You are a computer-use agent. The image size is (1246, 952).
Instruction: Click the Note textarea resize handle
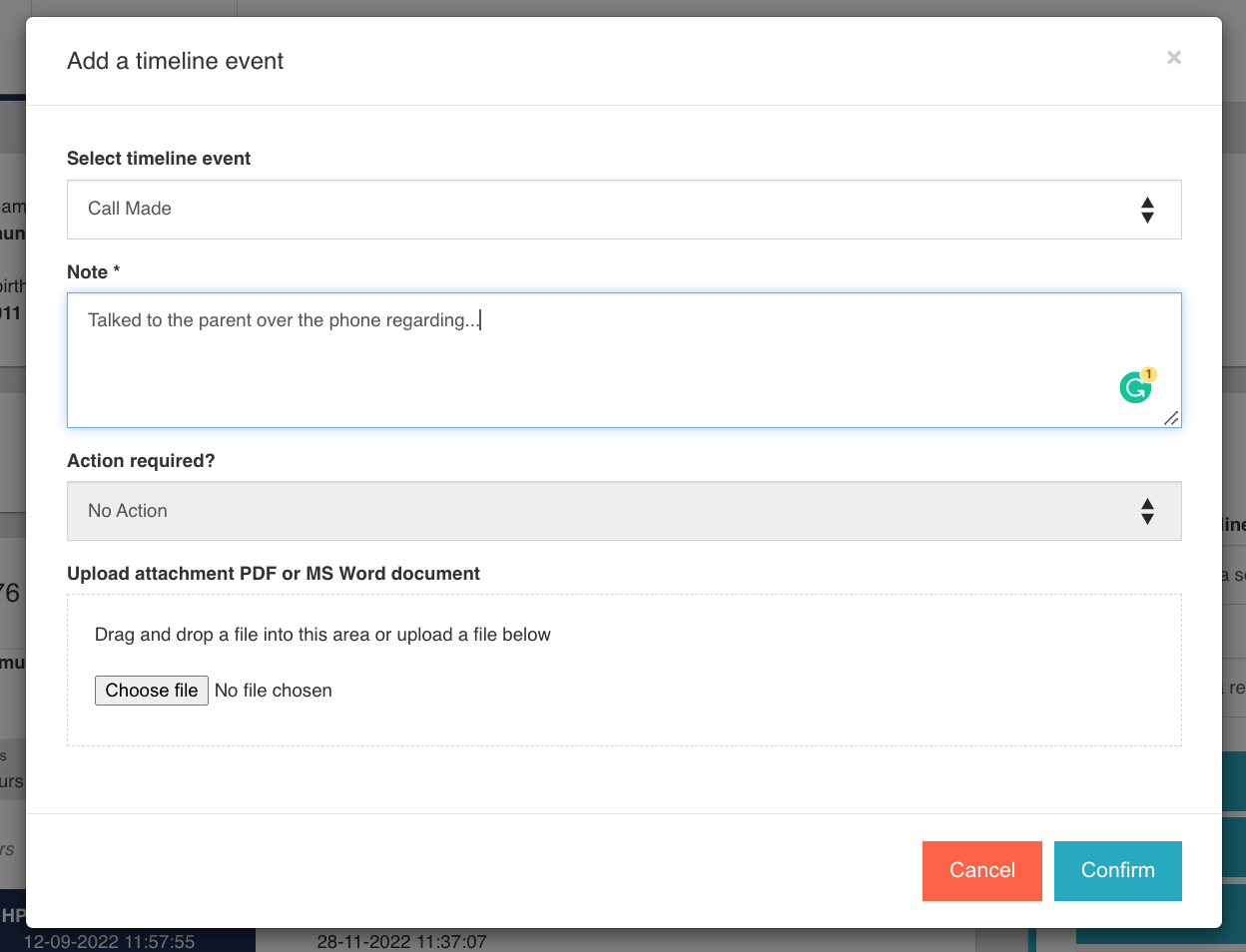coord(1171,418)
